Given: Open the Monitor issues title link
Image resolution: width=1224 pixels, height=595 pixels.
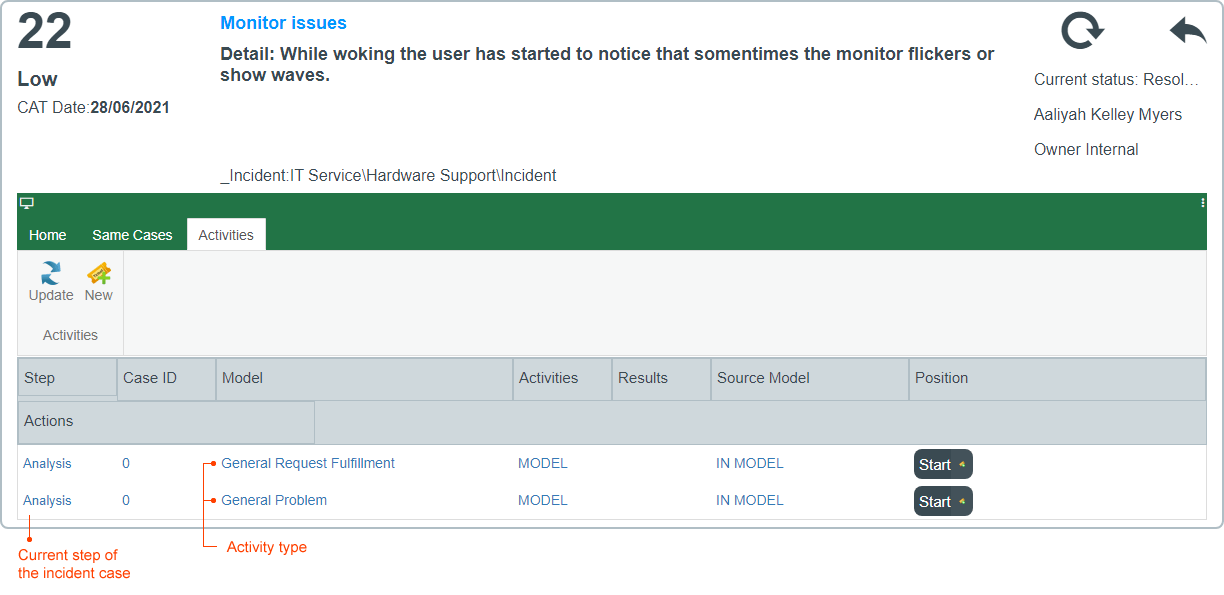Looking at the screenshot, I should (284, 23).
